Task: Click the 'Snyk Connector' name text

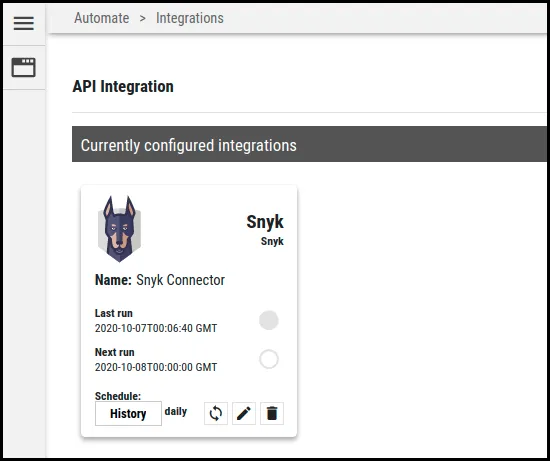Action: 180,280
